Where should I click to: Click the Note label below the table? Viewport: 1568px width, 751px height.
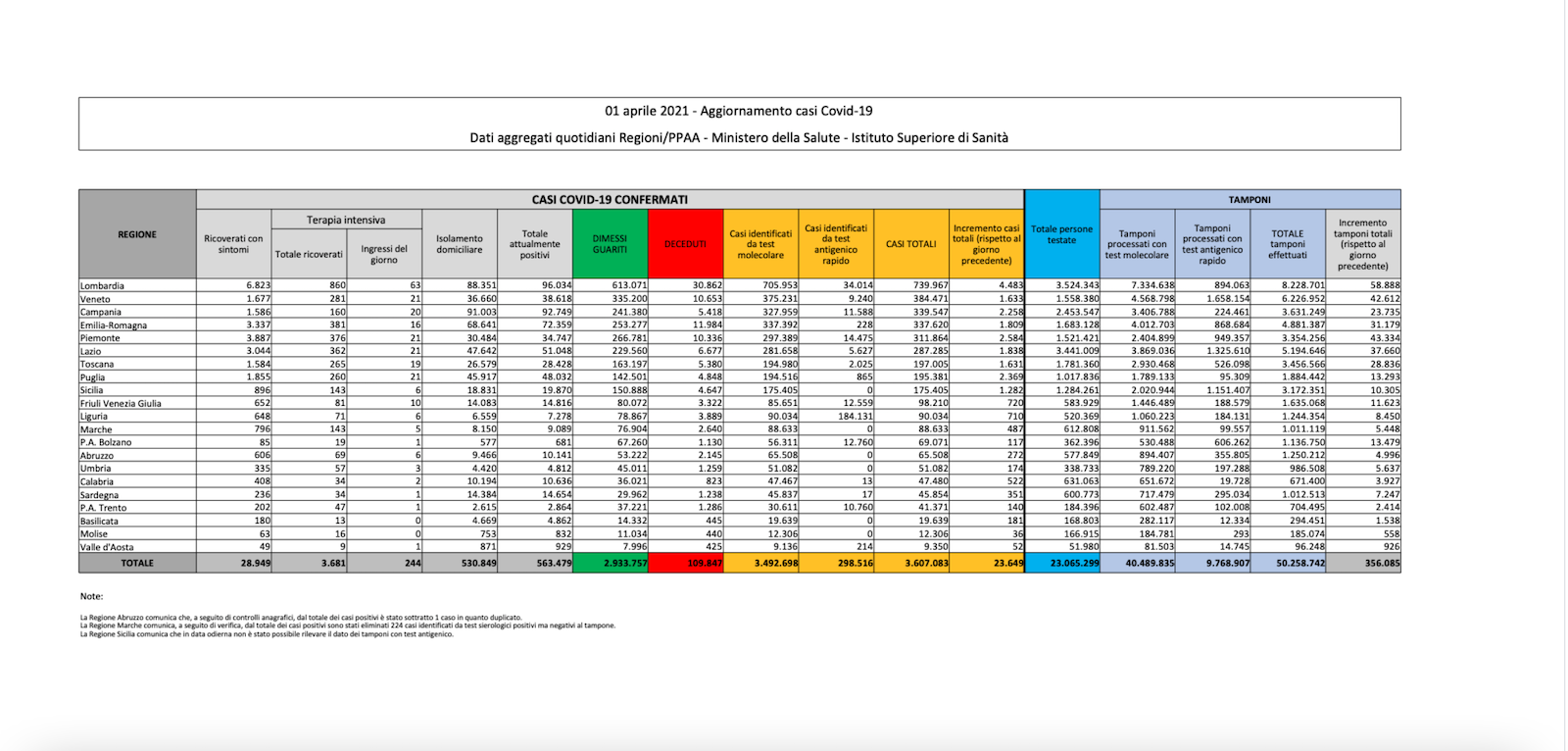click(91, 596)
